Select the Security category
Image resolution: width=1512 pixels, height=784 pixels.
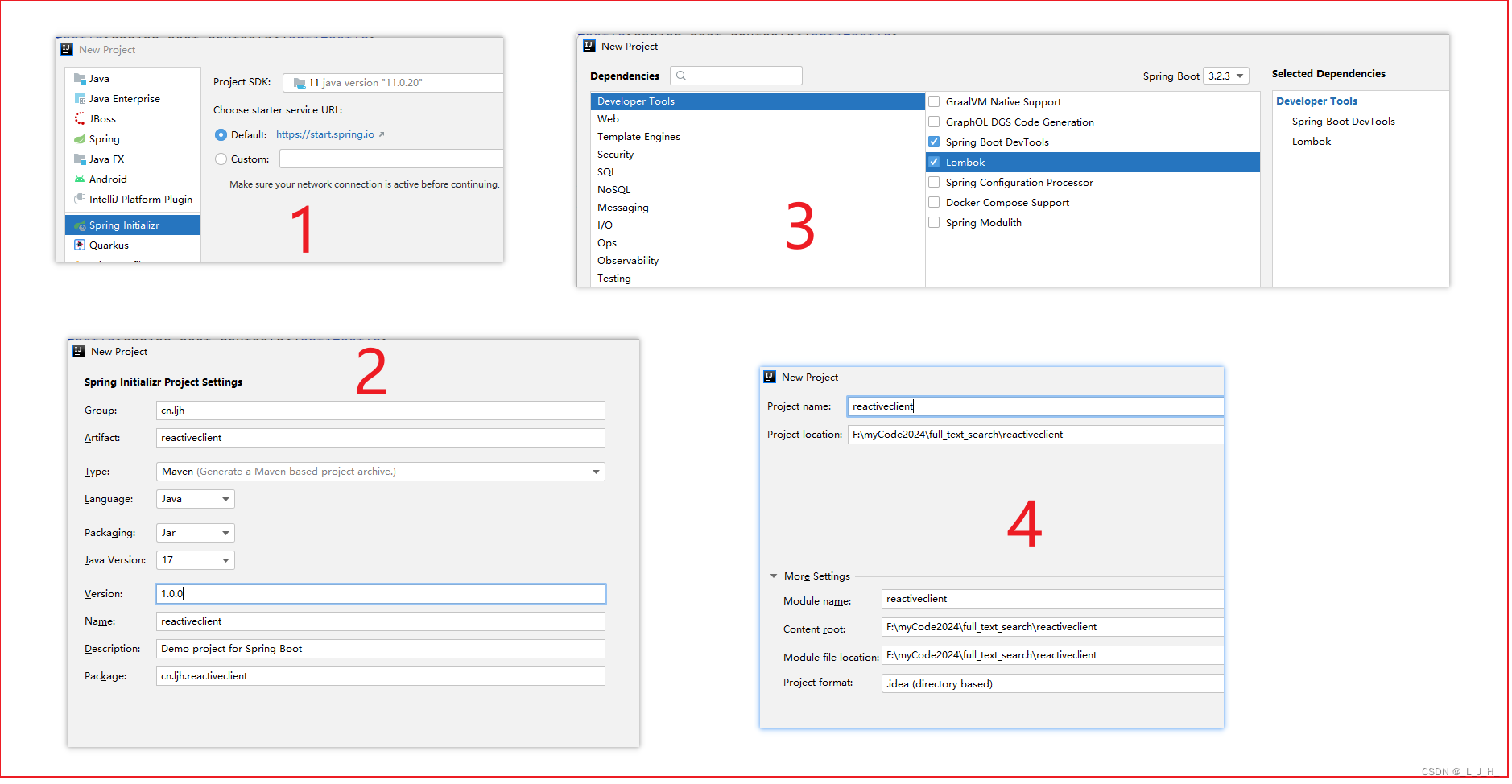click(758, 155)
